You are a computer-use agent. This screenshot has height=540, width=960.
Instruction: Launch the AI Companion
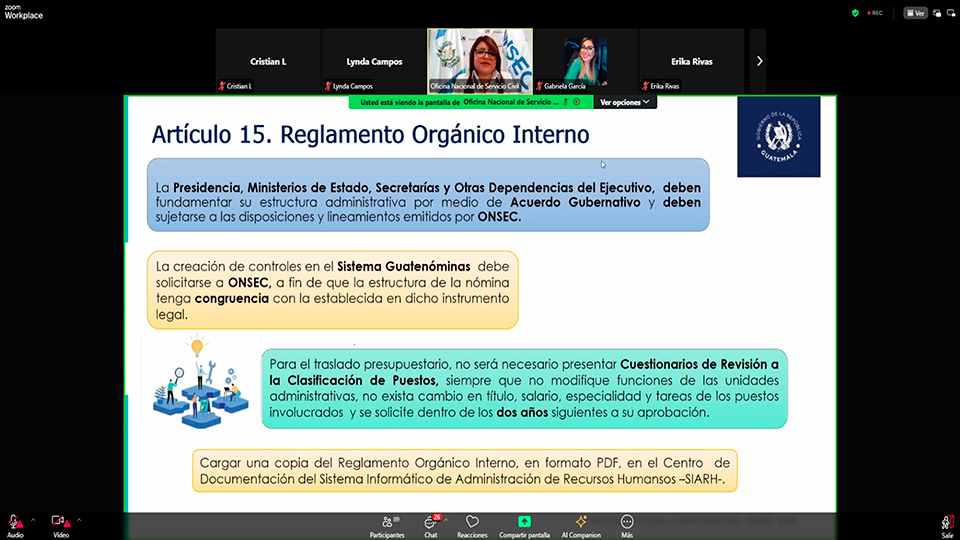point(580,524)
